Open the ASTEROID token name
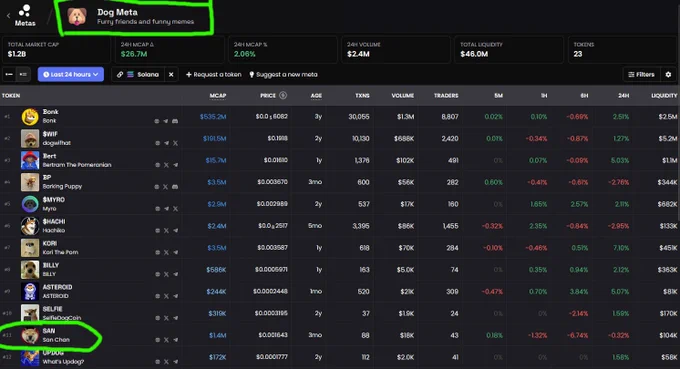Image resolution: width=680 pixels, height=369 pixels. tap(57, 287)
